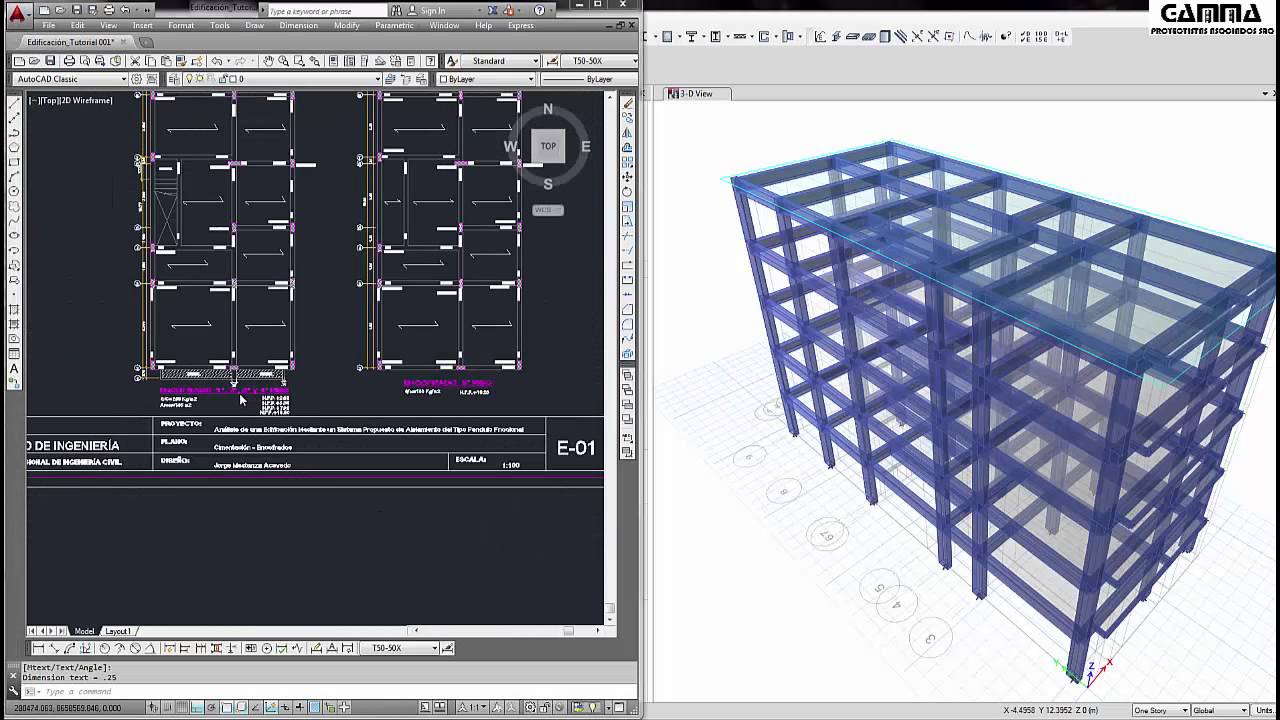
Task: Click the Help question mark toolbar icon
Action: pyautogui.click(x=430, y=61)
